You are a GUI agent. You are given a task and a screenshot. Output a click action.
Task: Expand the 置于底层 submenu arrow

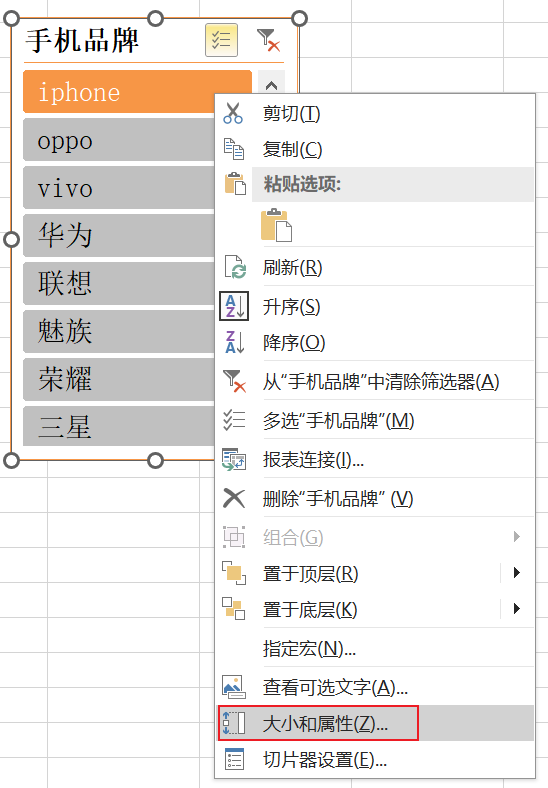point(517,609)
